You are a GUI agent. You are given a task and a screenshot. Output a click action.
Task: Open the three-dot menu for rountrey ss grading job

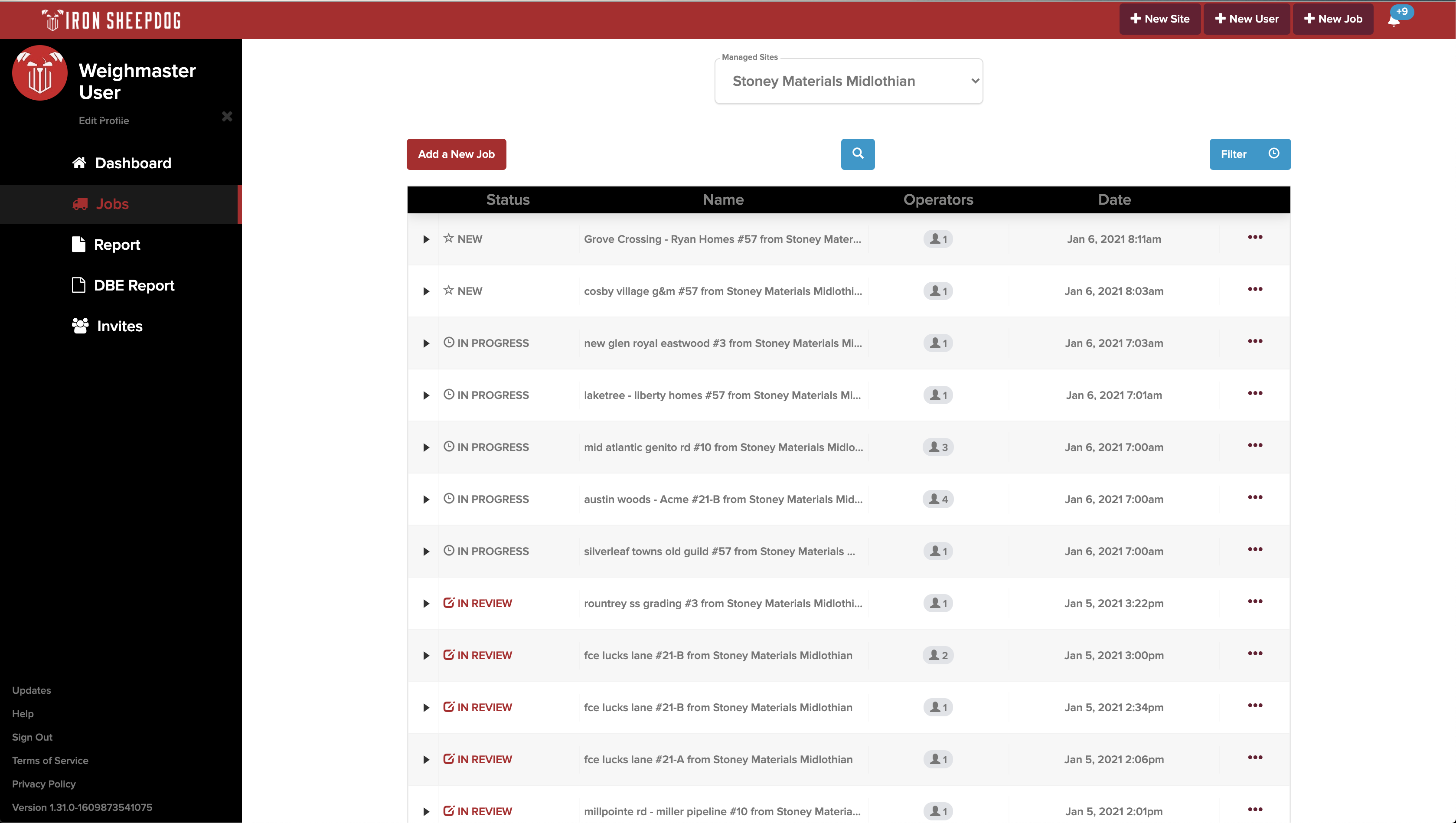[x=1255, y=601]
